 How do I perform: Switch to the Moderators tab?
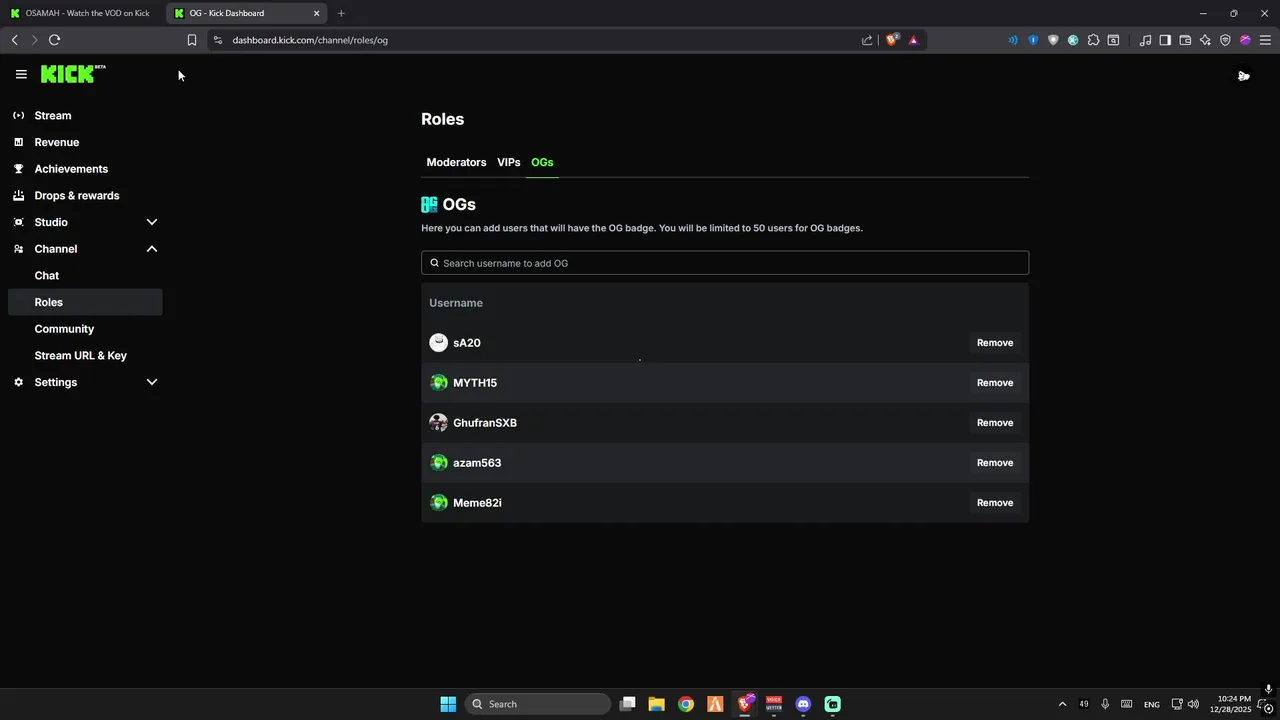pyautogui.click(x=456, y=162)
